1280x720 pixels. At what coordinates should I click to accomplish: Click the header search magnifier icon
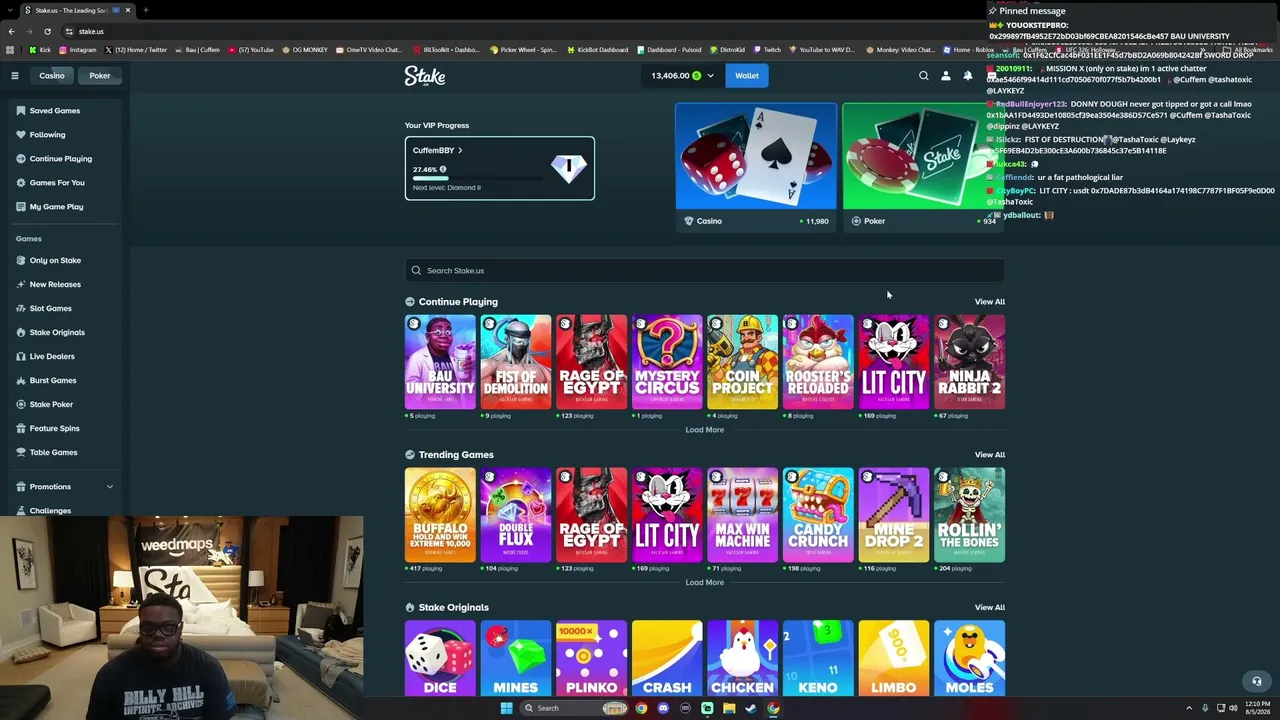[924, 76]
